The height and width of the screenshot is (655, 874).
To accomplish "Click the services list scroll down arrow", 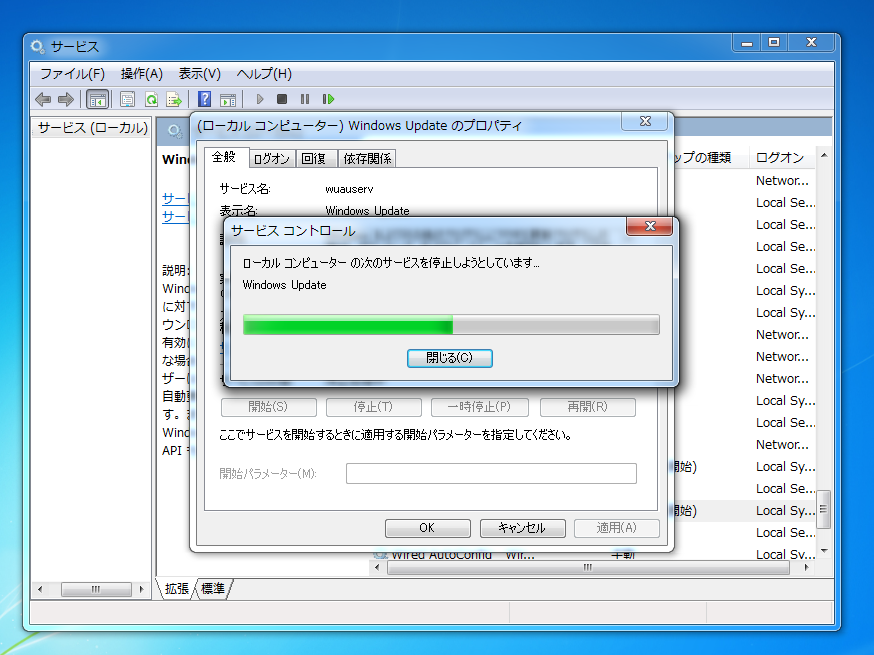I will point(824,551).
